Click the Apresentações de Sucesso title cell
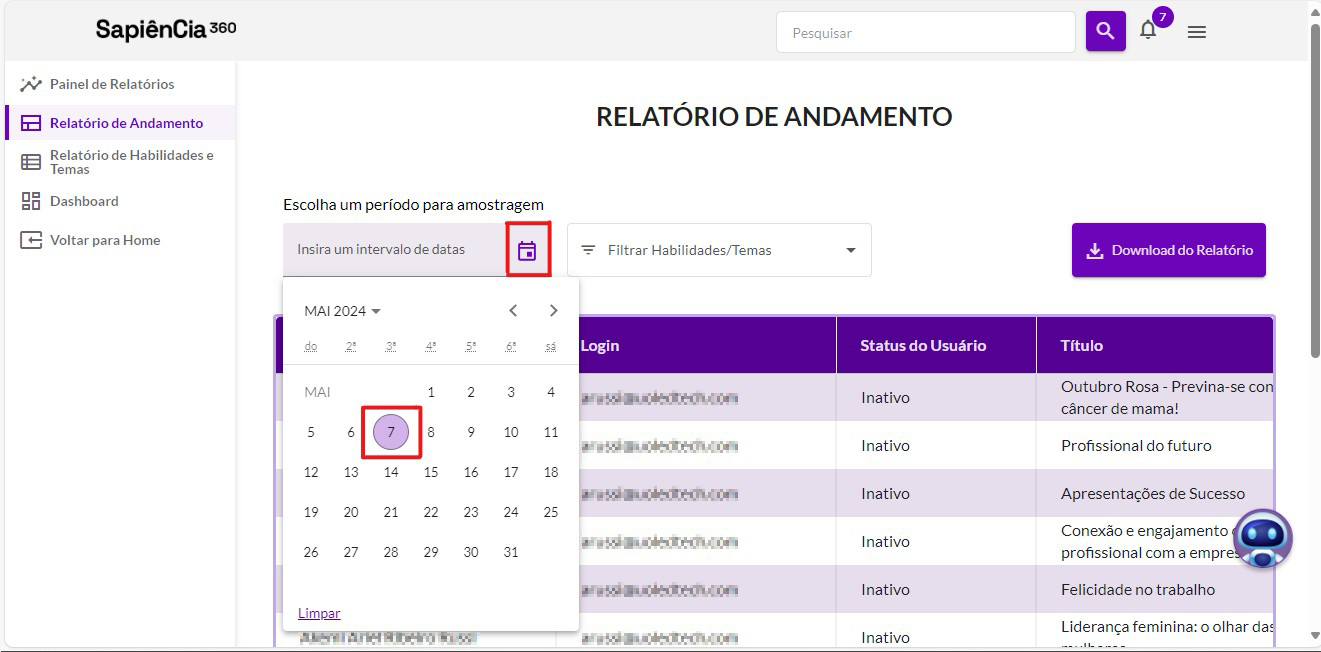This screenshot has height=652, width=1321. (1155, 493)
